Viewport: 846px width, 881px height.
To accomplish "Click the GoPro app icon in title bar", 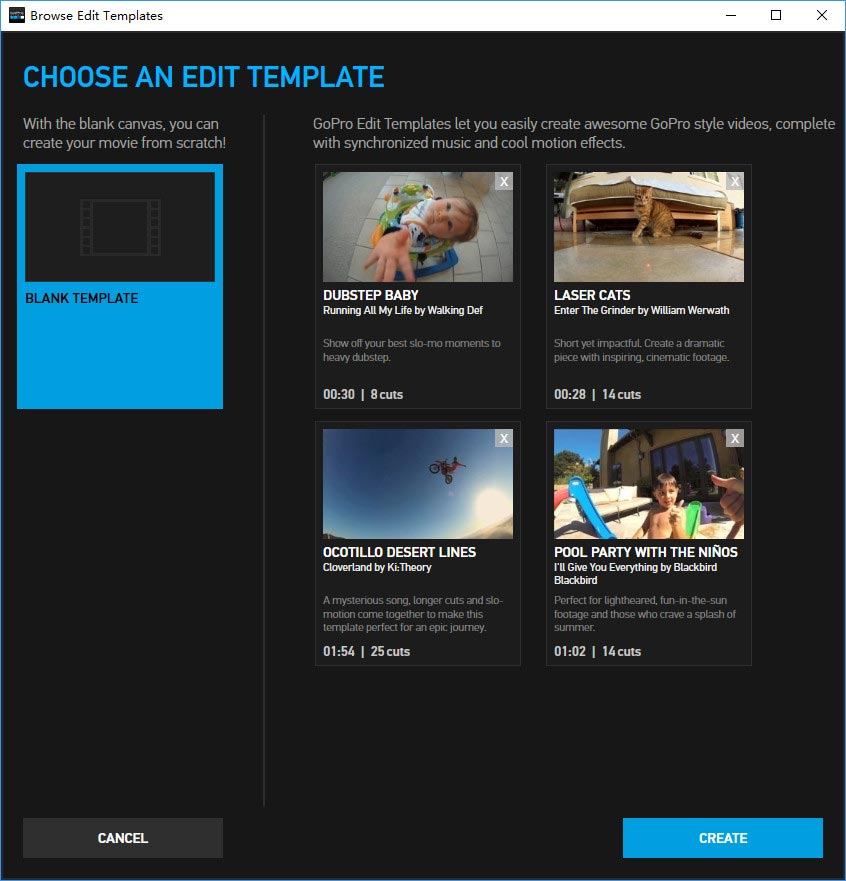I will pos(16,15).
